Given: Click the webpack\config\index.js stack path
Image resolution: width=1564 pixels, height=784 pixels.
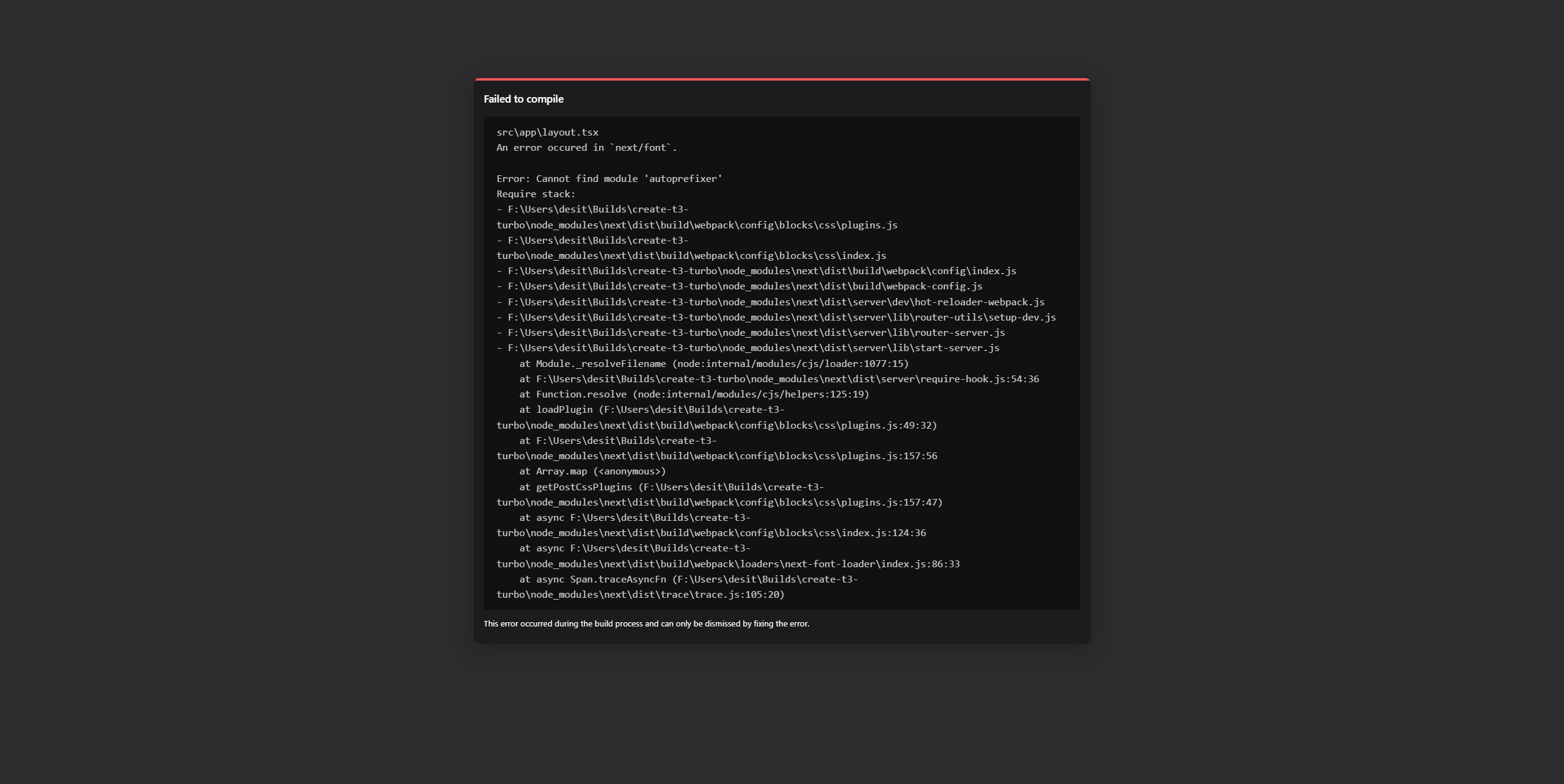Looking at the screenshot, I should tap(756, 271).
